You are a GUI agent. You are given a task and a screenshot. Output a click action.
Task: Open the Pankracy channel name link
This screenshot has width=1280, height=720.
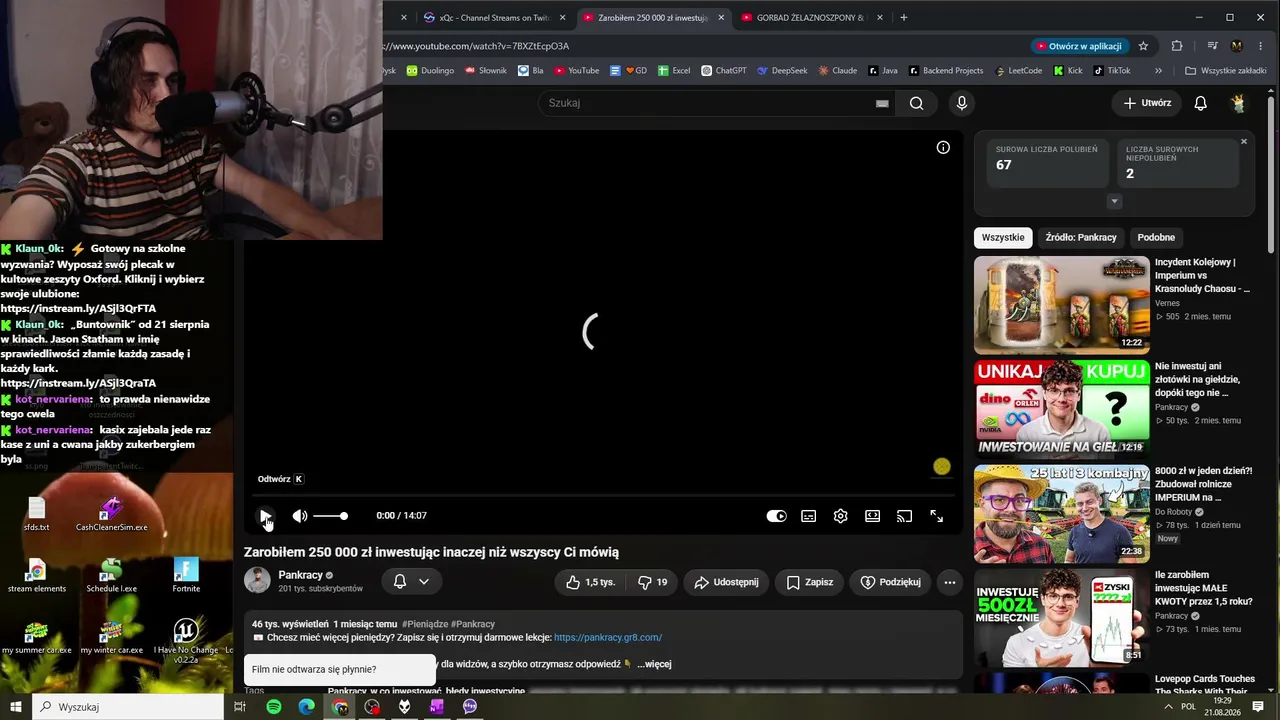click(300, 575)
